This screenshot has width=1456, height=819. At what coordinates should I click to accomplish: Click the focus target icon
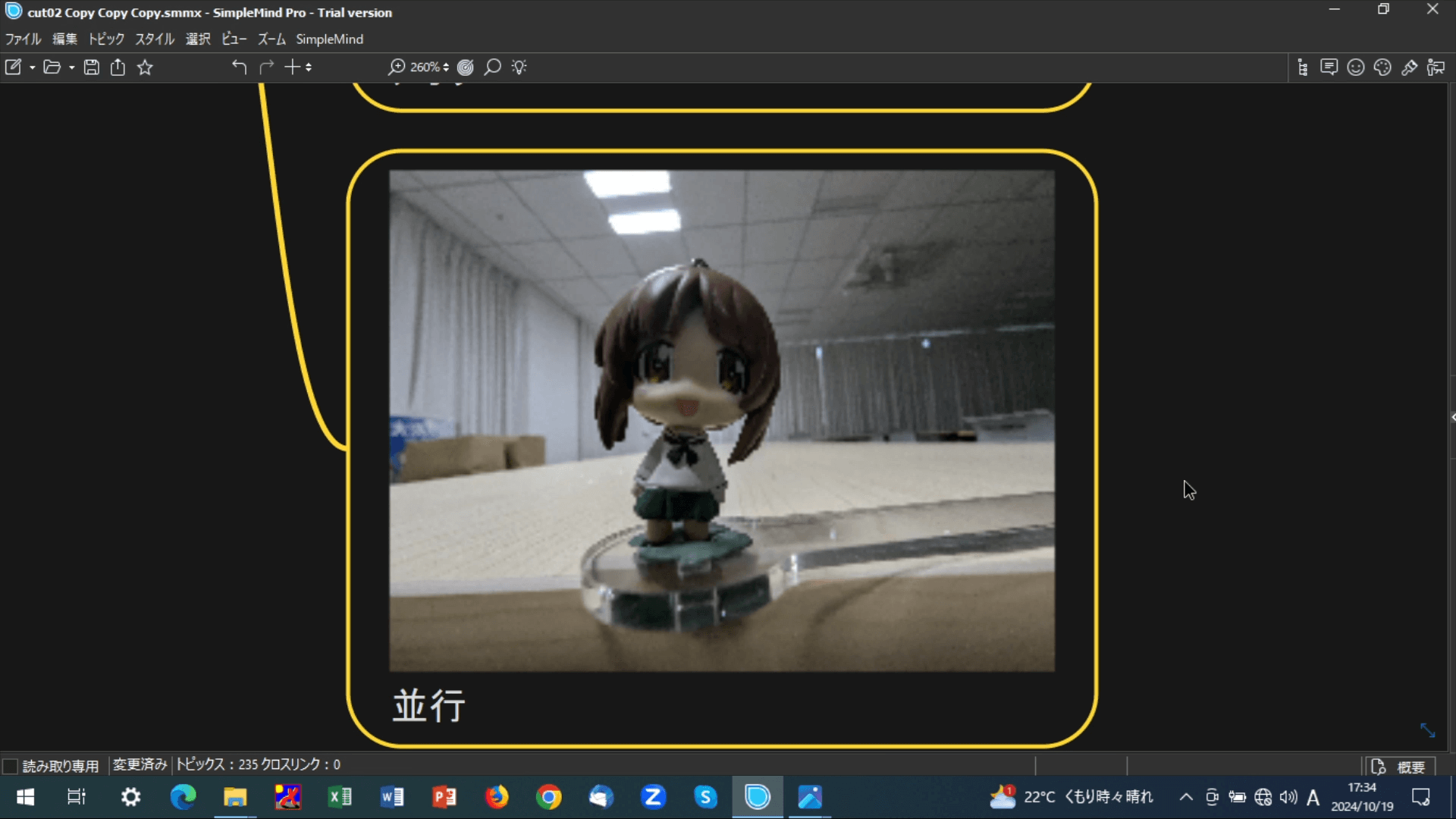pyautogui.click(x=466, y=67)
